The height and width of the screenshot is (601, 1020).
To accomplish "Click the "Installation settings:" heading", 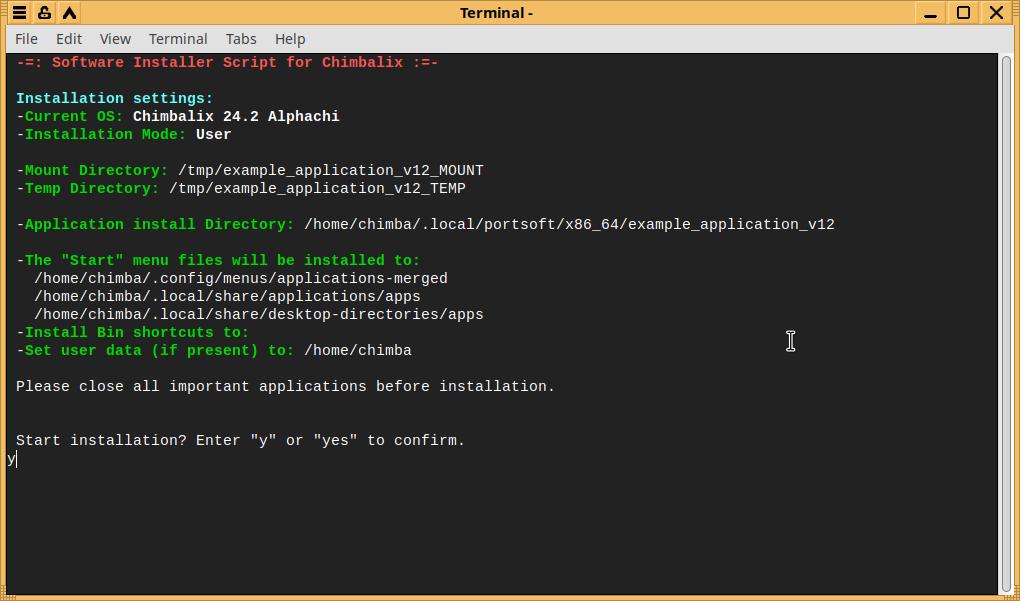I will tap(114, 99).
